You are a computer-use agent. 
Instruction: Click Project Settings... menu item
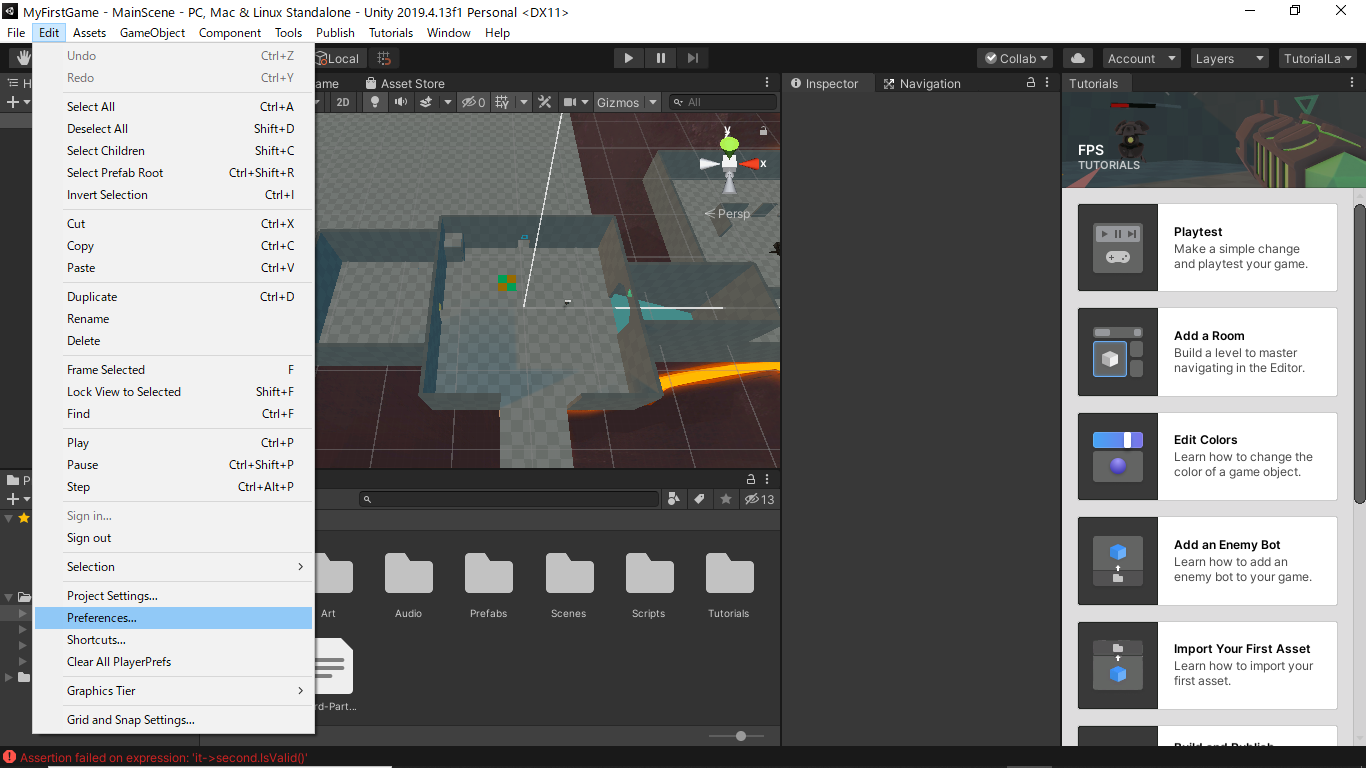[x=174, y=596]
